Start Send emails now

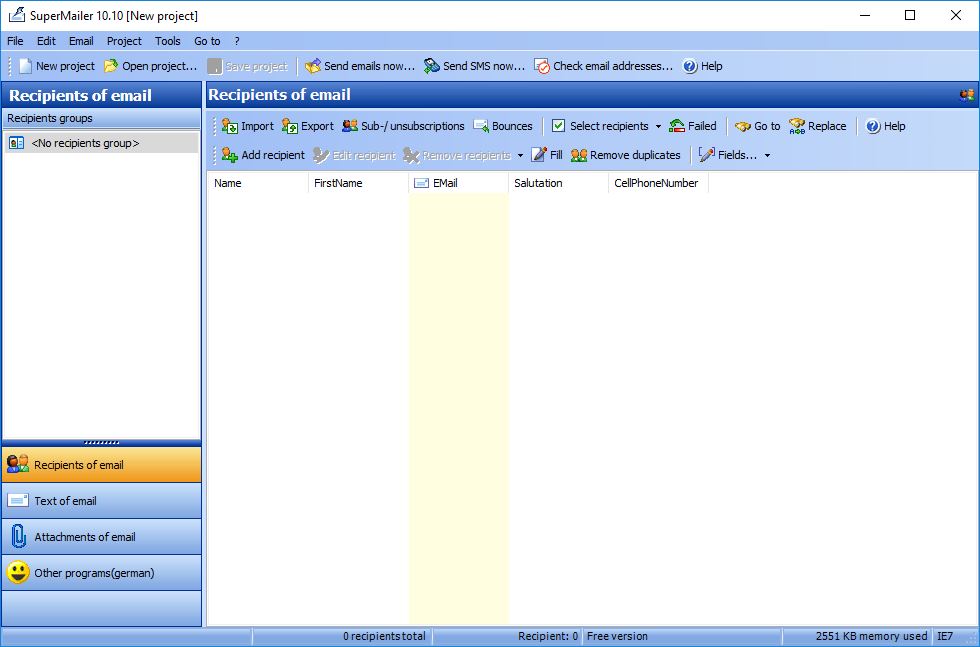click(x=360, y=66)
